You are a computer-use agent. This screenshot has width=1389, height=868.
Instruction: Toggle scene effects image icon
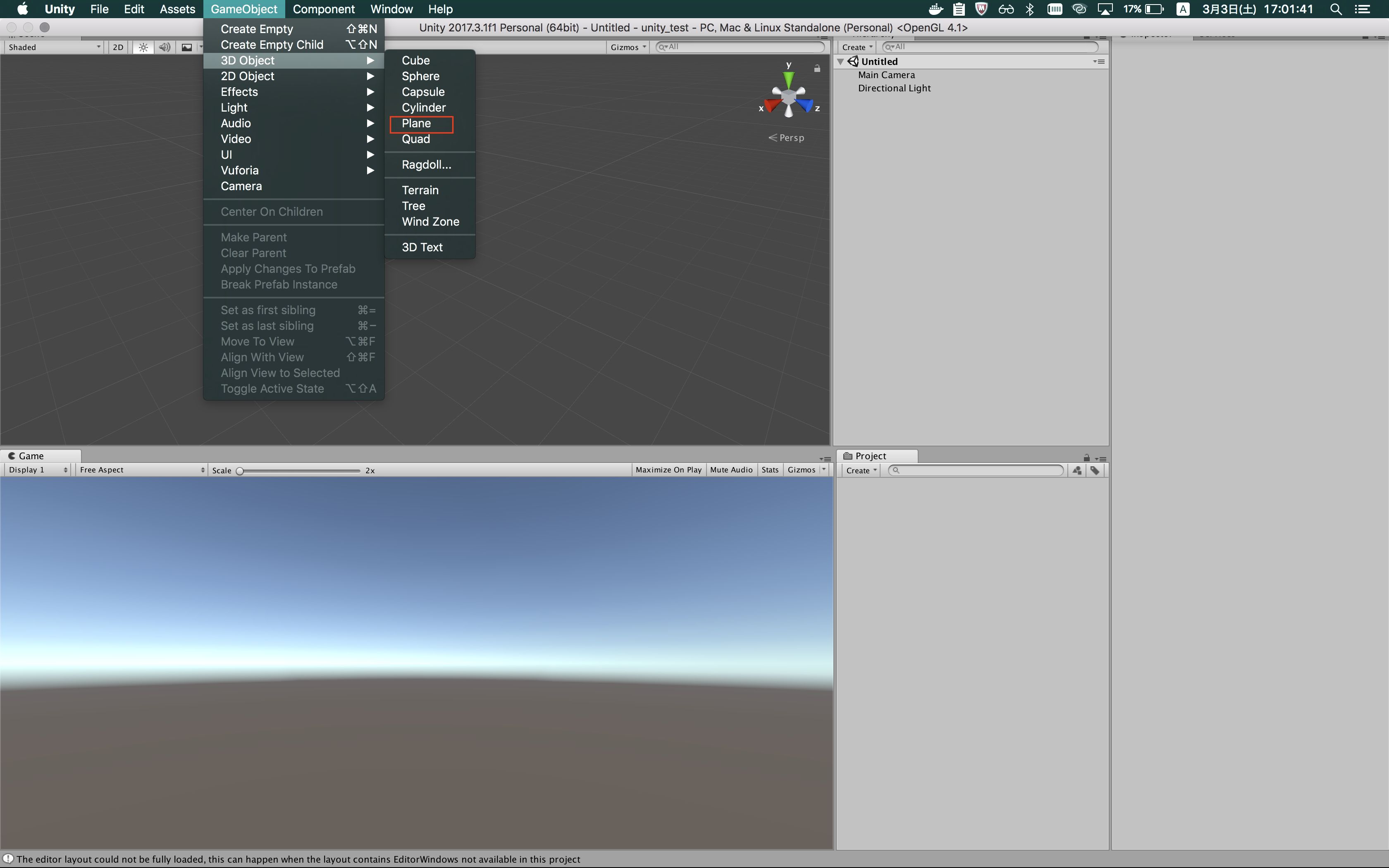pos(187,47)
